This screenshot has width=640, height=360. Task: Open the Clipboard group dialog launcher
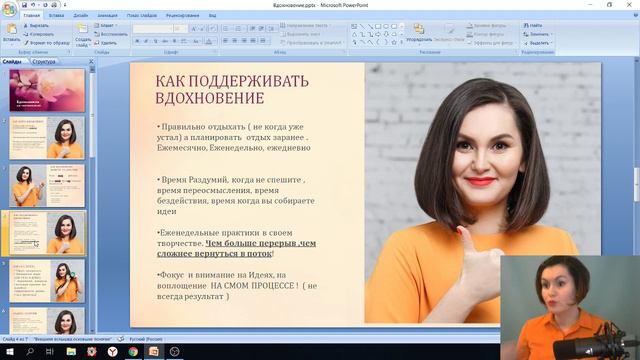point(69,52)
